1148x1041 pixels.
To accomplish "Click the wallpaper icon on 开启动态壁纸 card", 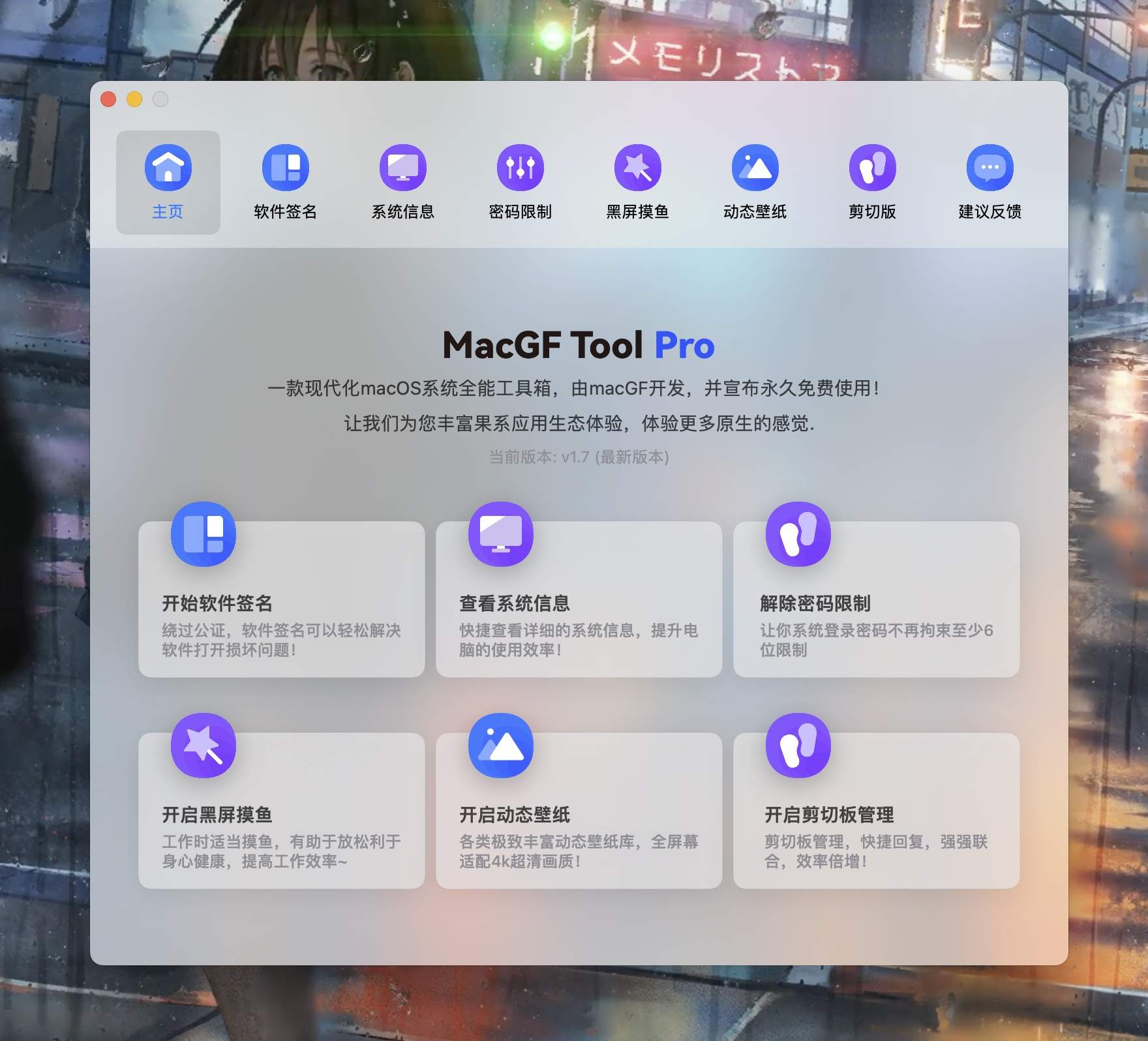I will click(500, 746).
